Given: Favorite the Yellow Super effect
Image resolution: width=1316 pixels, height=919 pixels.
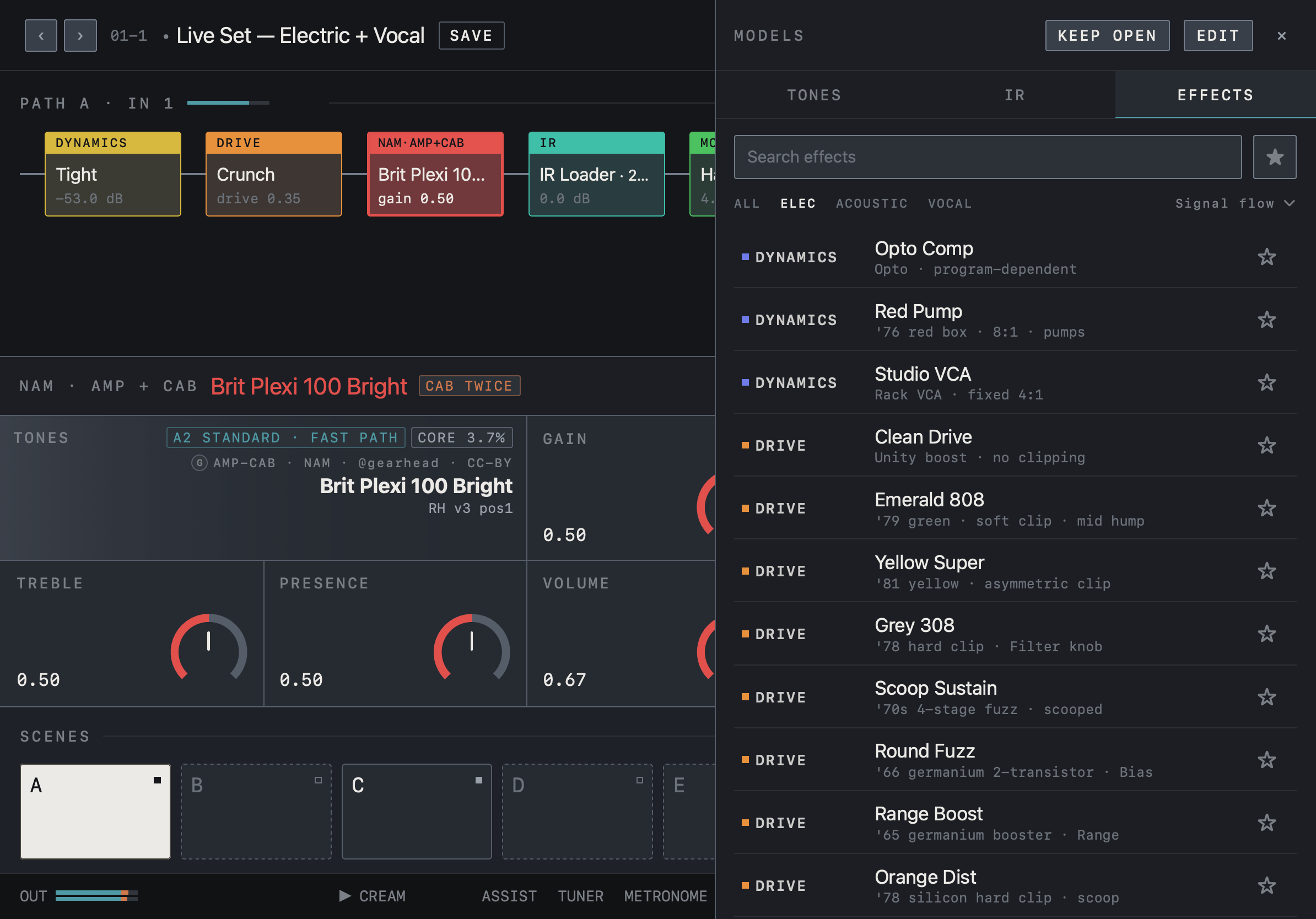Looking at the screenshot, I should 1267,571.
